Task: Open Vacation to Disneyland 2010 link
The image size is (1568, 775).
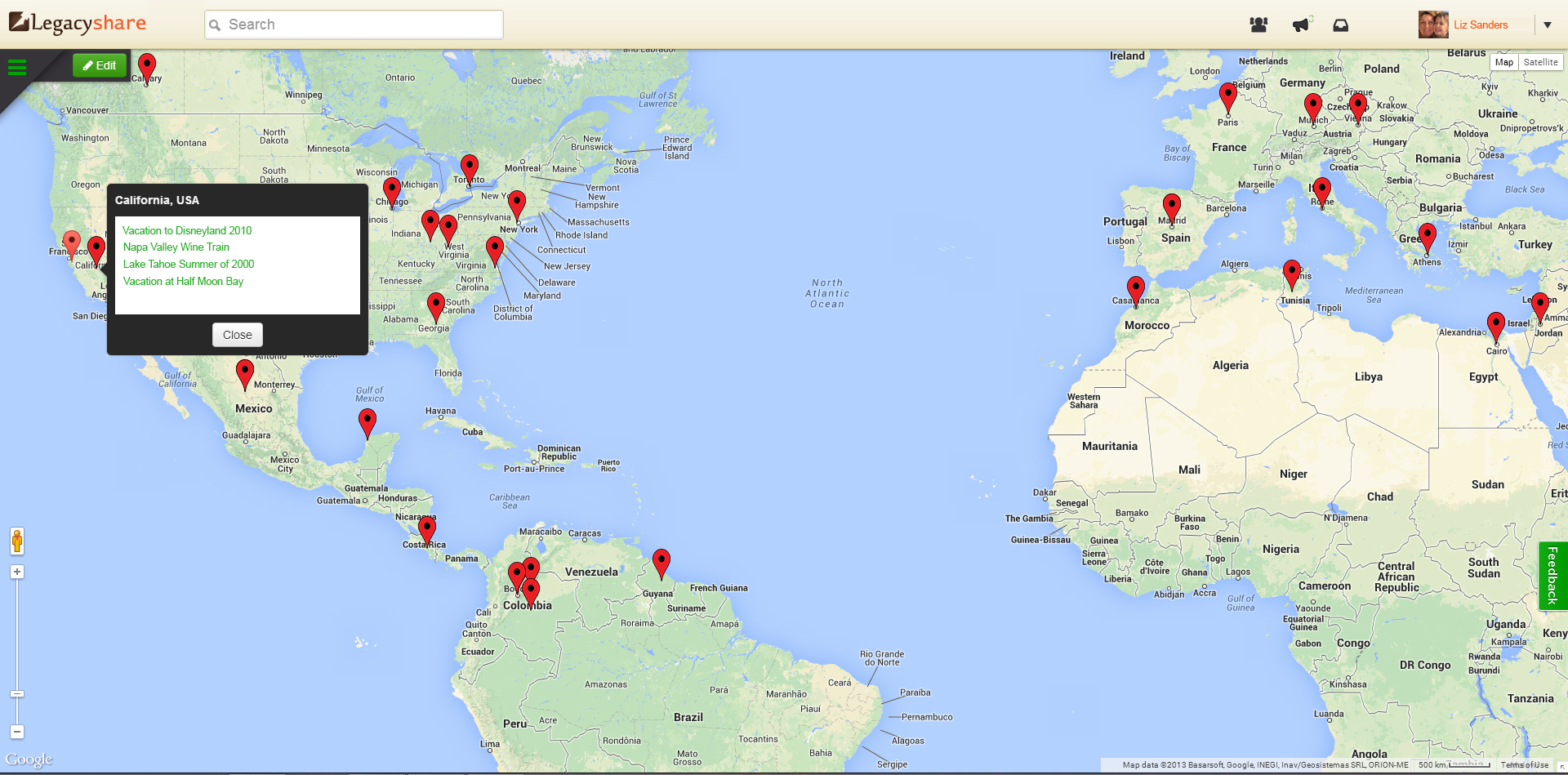Action: tap(187, 230)
